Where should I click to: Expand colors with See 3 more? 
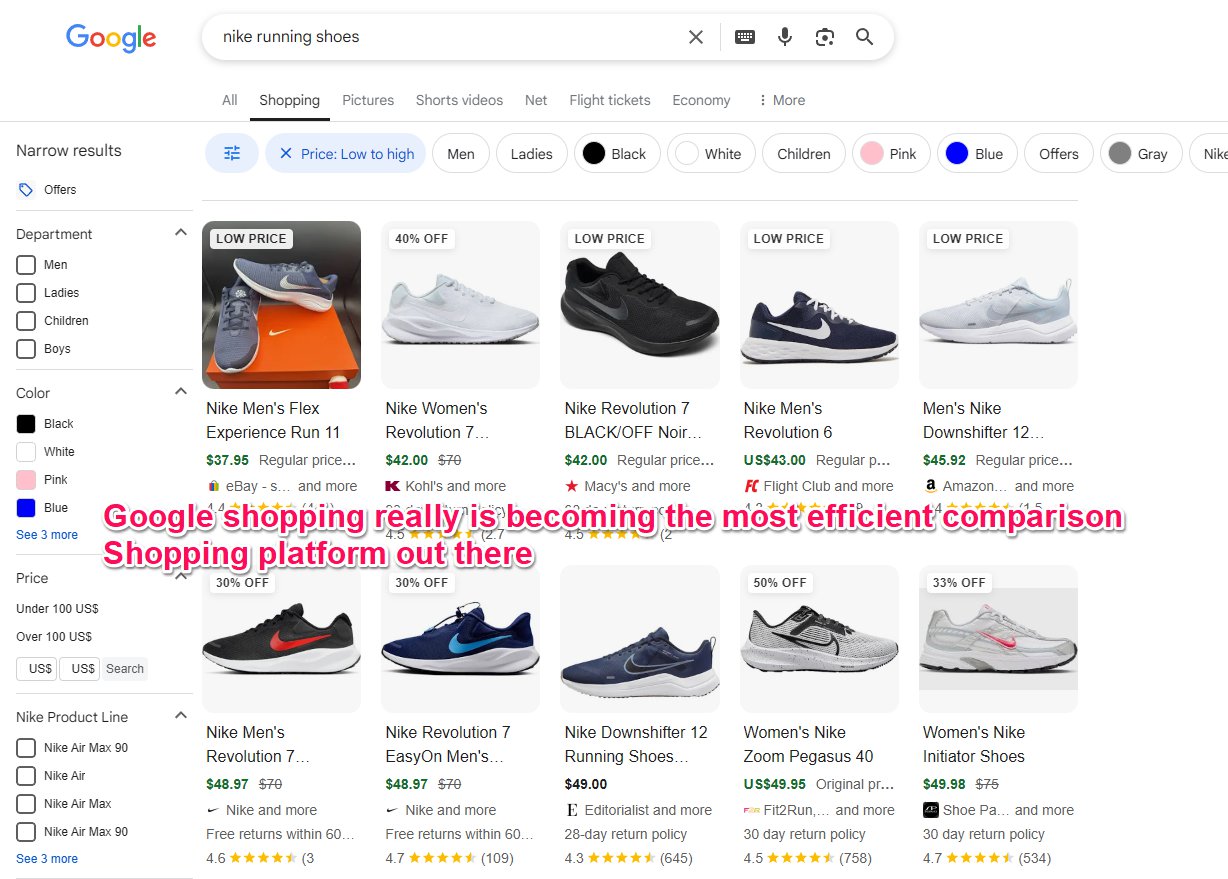coord(47,535)
